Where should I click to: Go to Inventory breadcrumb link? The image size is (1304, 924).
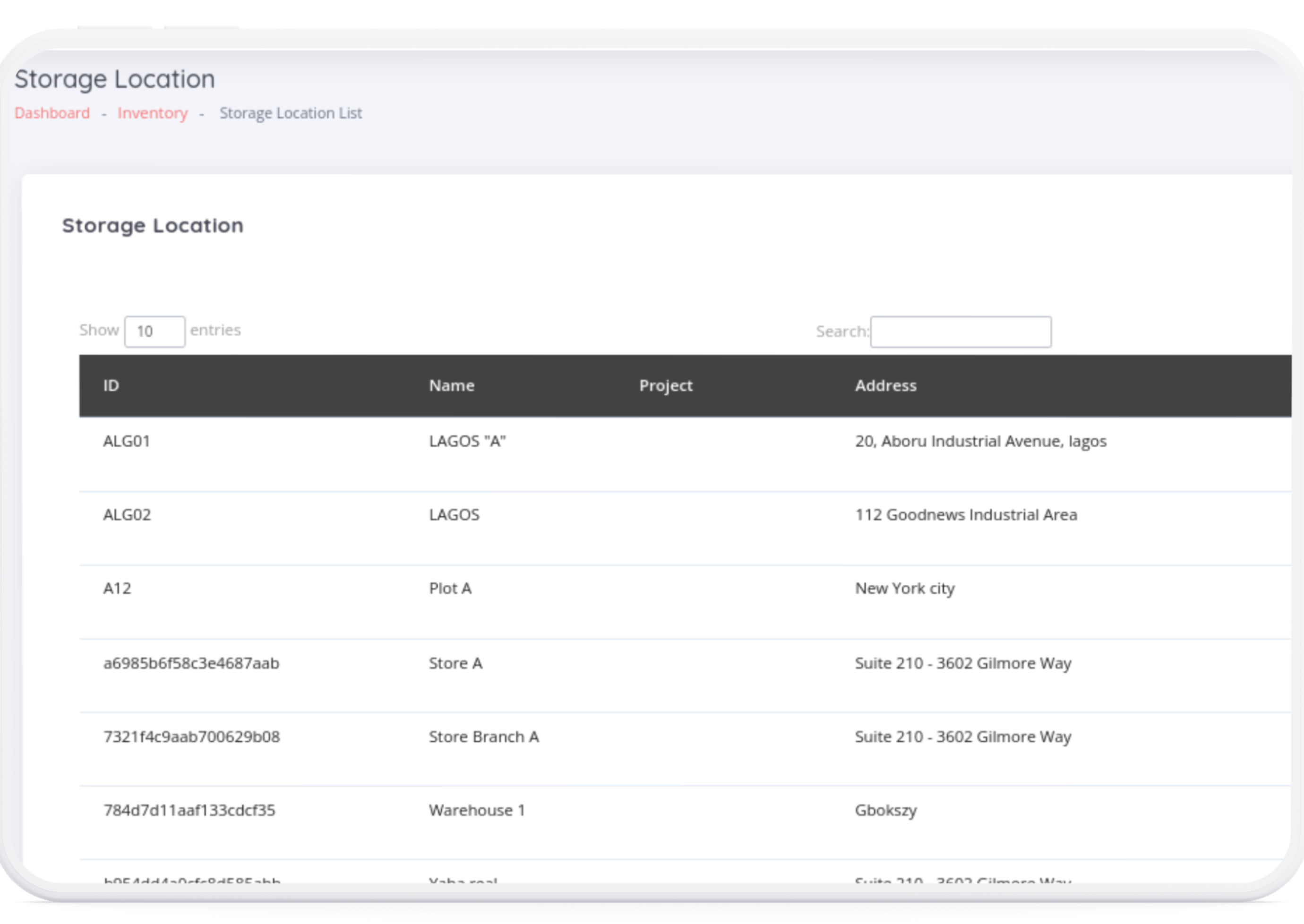[x=153, y=113]
